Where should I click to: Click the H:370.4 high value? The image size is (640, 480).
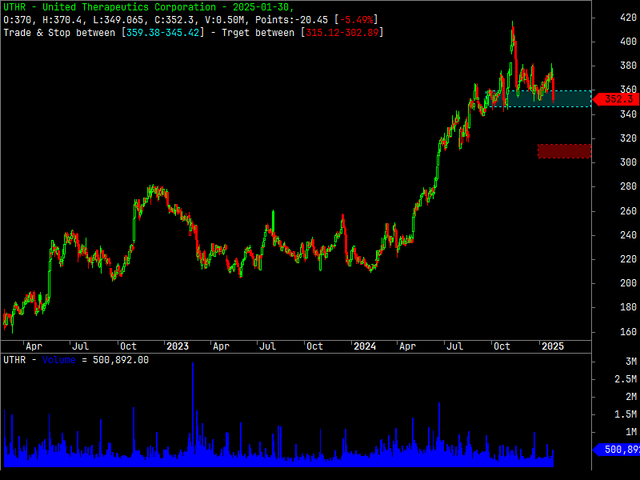pos(62,20)
